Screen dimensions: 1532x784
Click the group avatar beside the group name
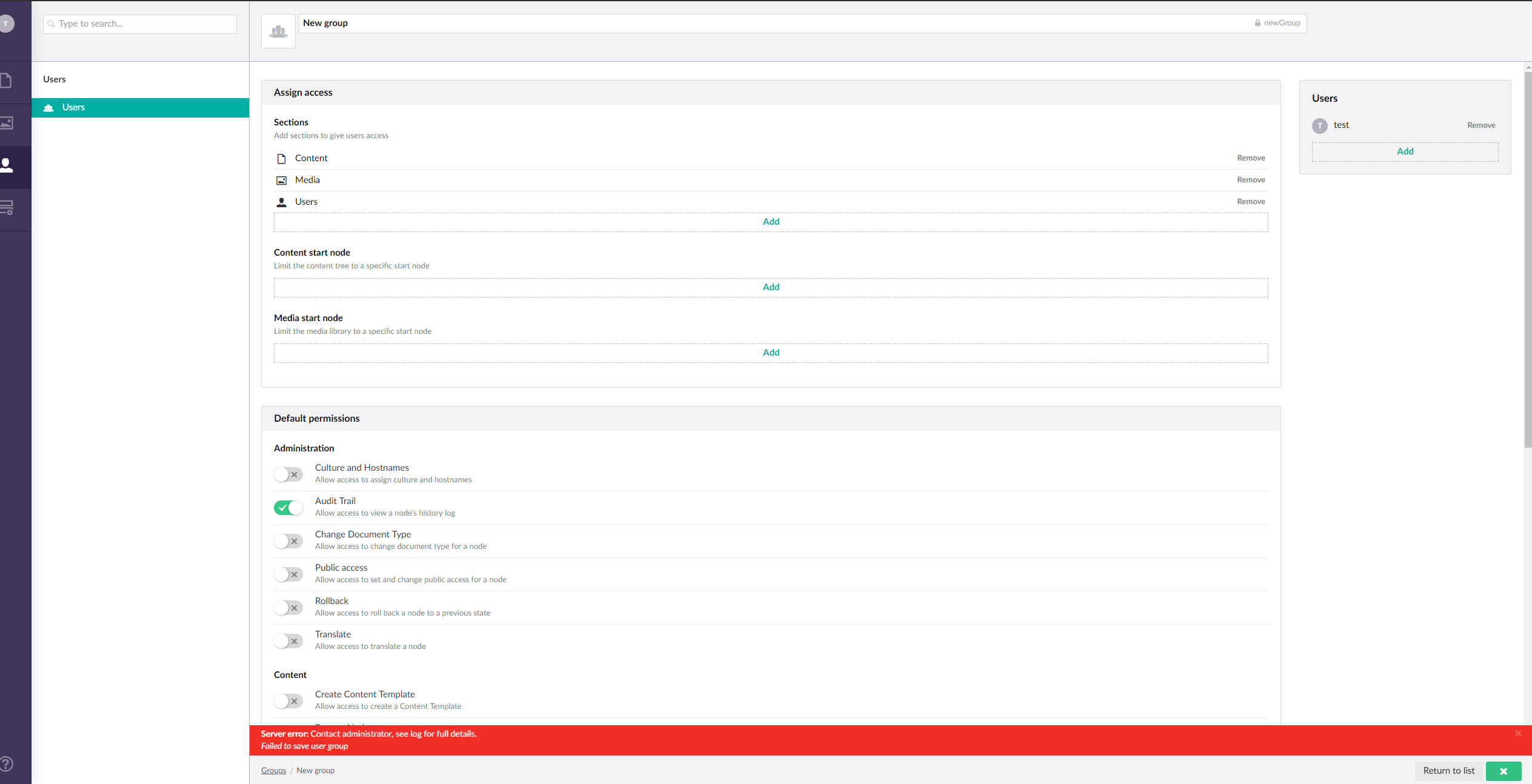click(278, 31)
